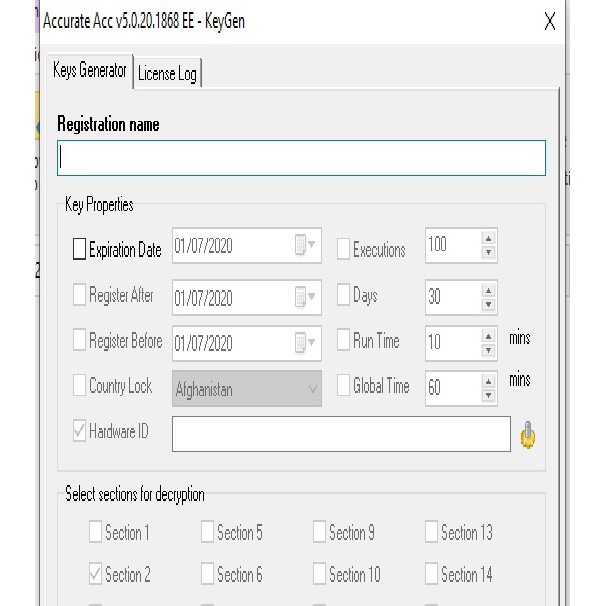The image size is (606, 606).
Task: Open the Register Before calendar picker
Action: tap(305, 342)
